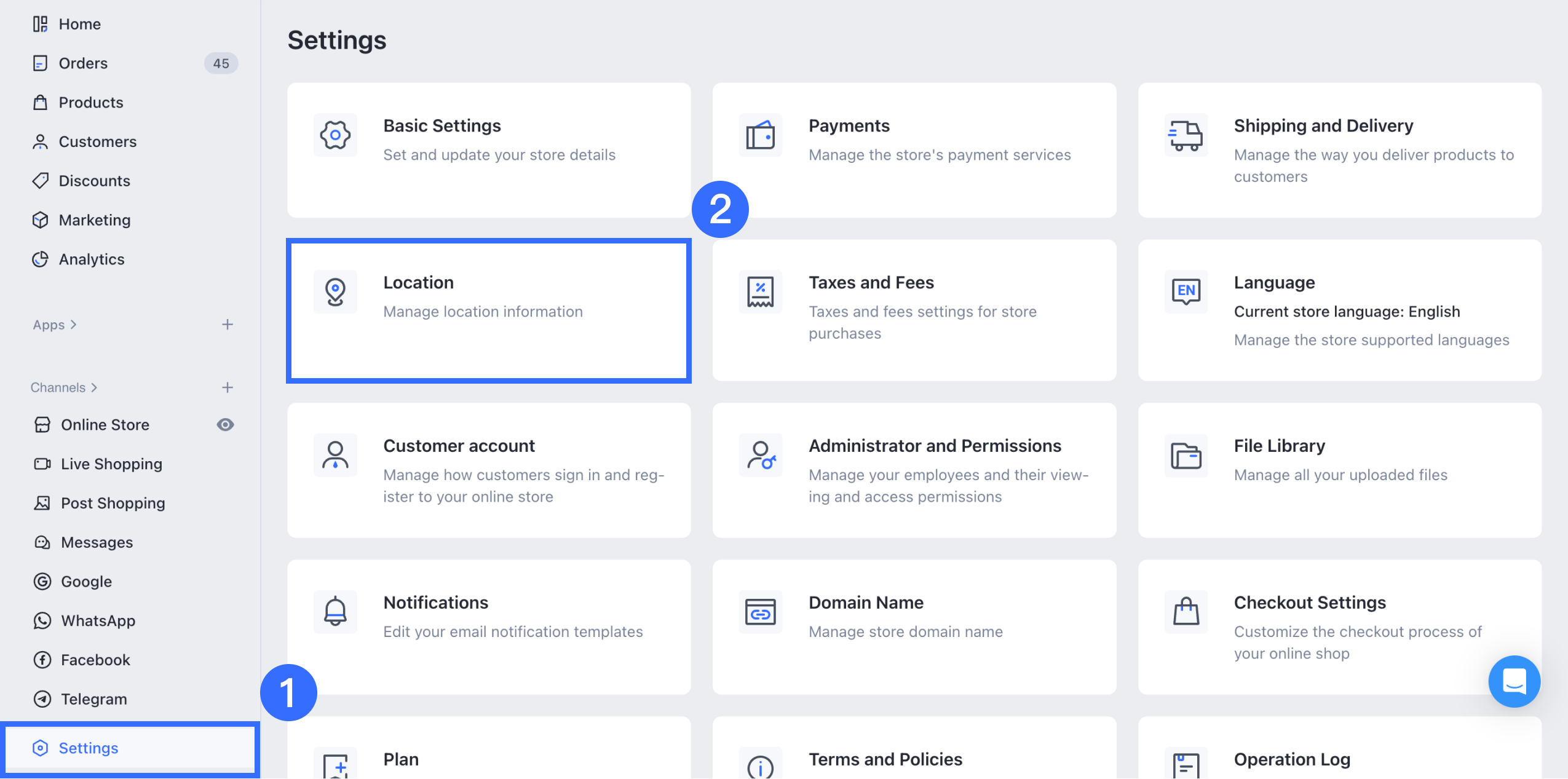
Task: Click the Domain Name link icon
Action: [x=761, y=612]
